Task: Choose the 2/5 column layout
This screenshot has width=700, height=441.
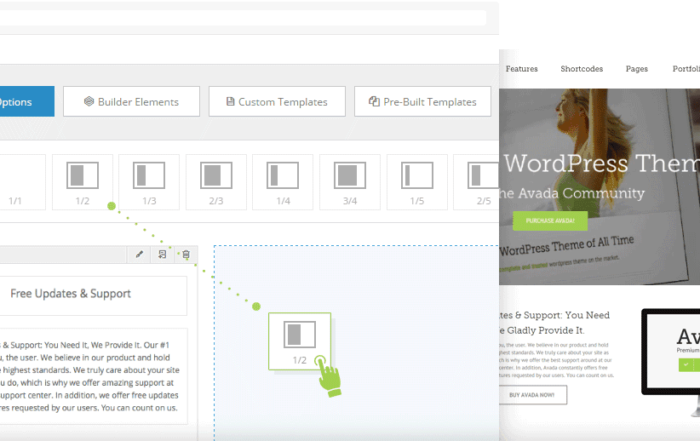Action: tap(476, 182)
